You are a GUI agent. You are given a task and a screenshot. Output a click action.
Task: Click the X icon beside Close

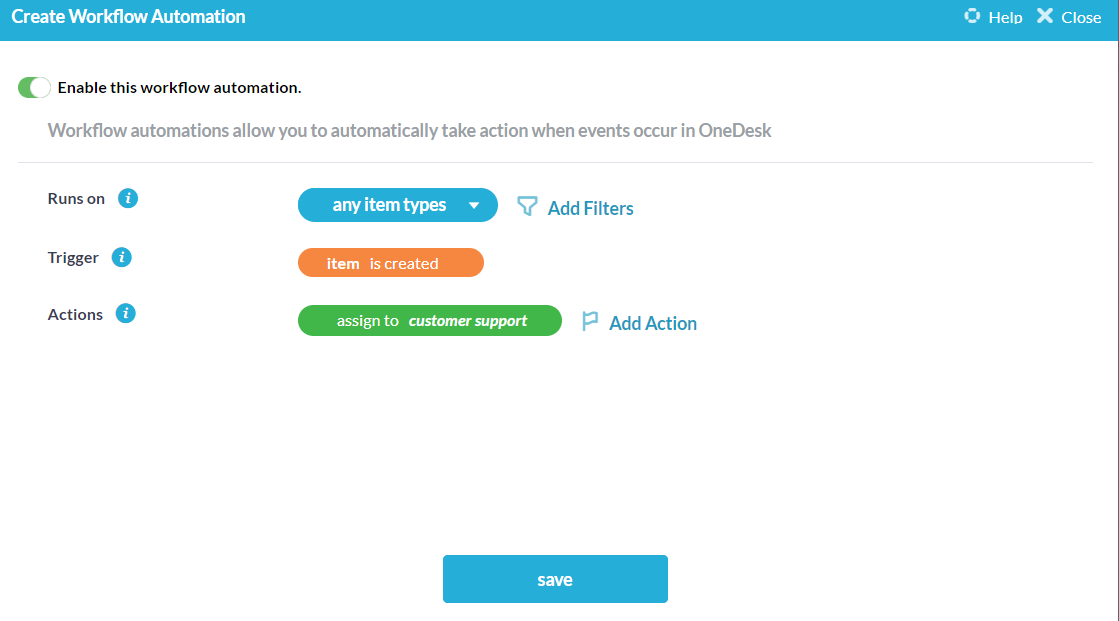[x=1045, y=16]
